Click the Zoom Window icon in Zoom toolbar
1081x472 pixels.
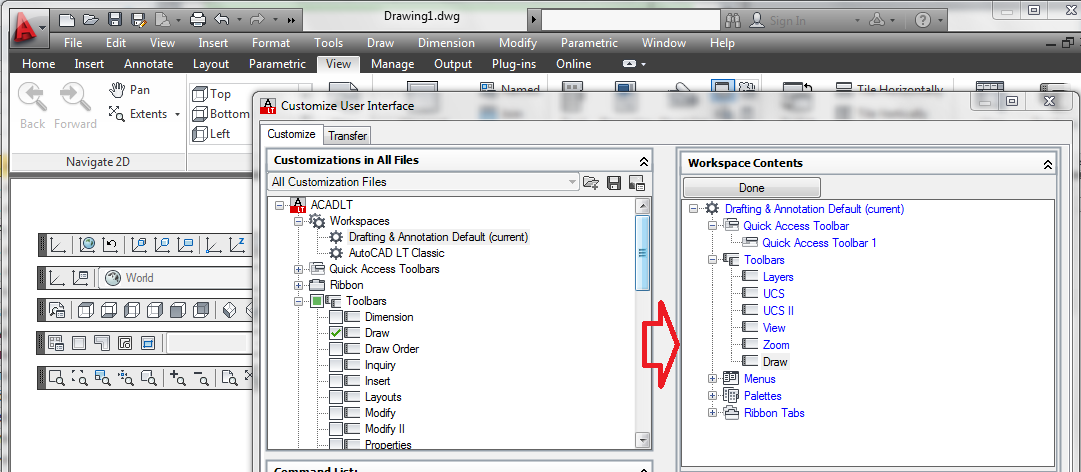(x=57, y=377)
